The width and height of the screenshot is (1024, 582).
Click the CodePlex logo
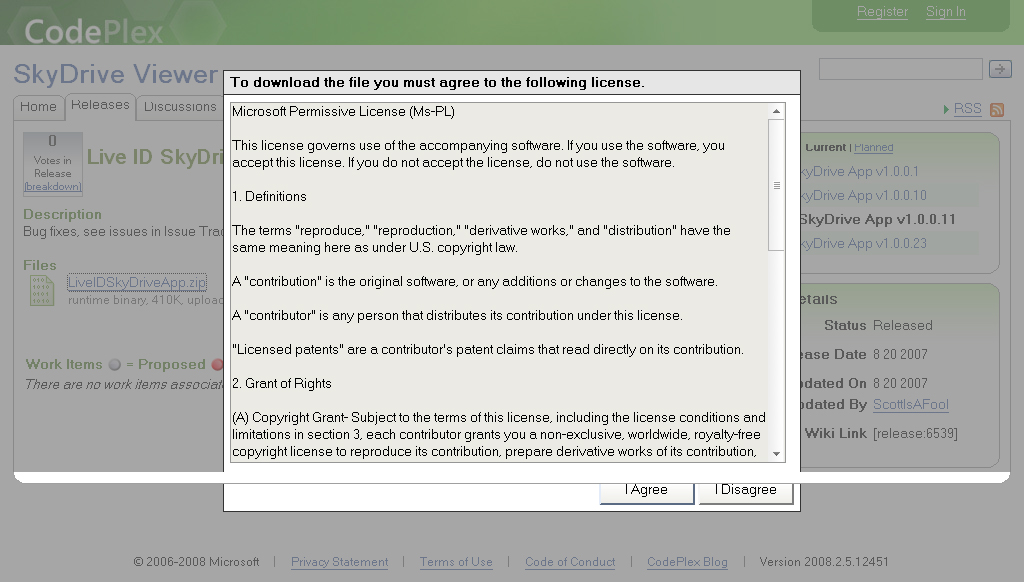click(x=93, y=31)
